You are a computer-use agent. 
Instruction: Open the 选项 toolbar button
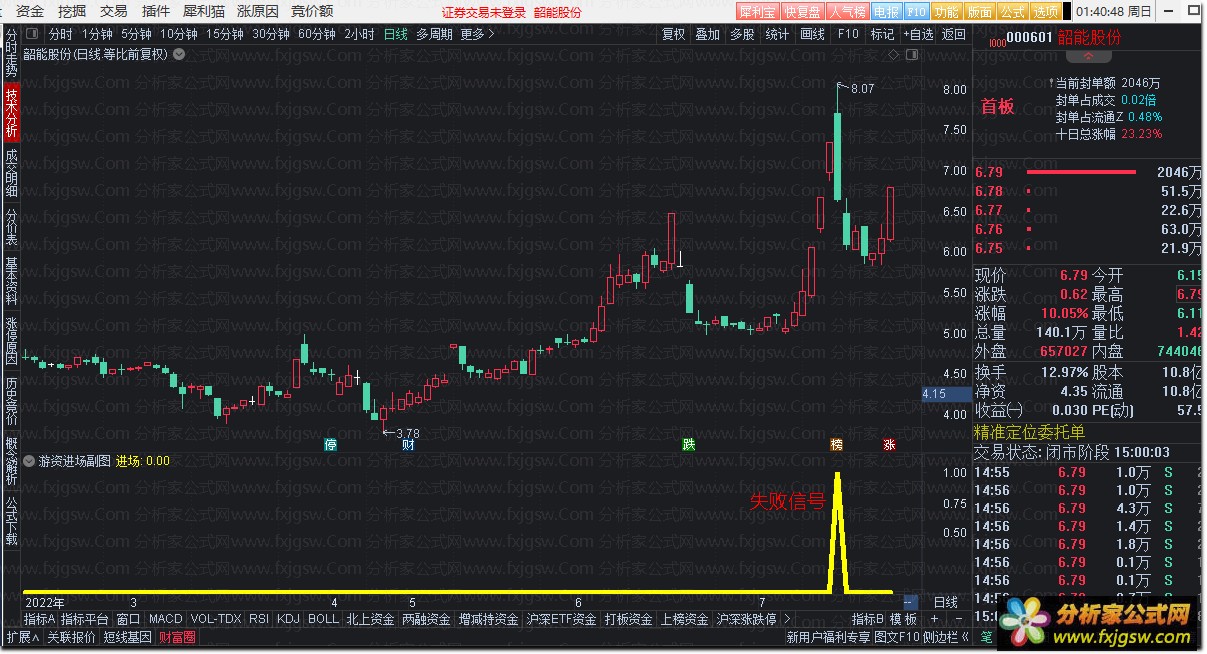pyautogui.click(x=1046, y=12)
